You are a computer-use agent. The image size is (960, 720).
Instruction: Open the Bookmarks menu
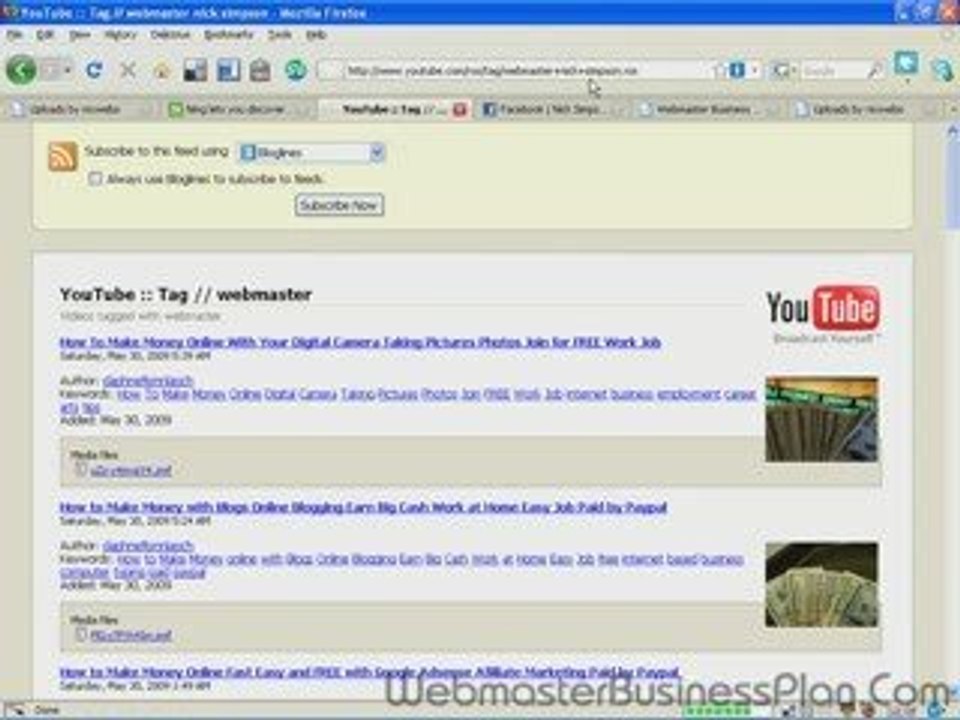(x=228, y=35)
